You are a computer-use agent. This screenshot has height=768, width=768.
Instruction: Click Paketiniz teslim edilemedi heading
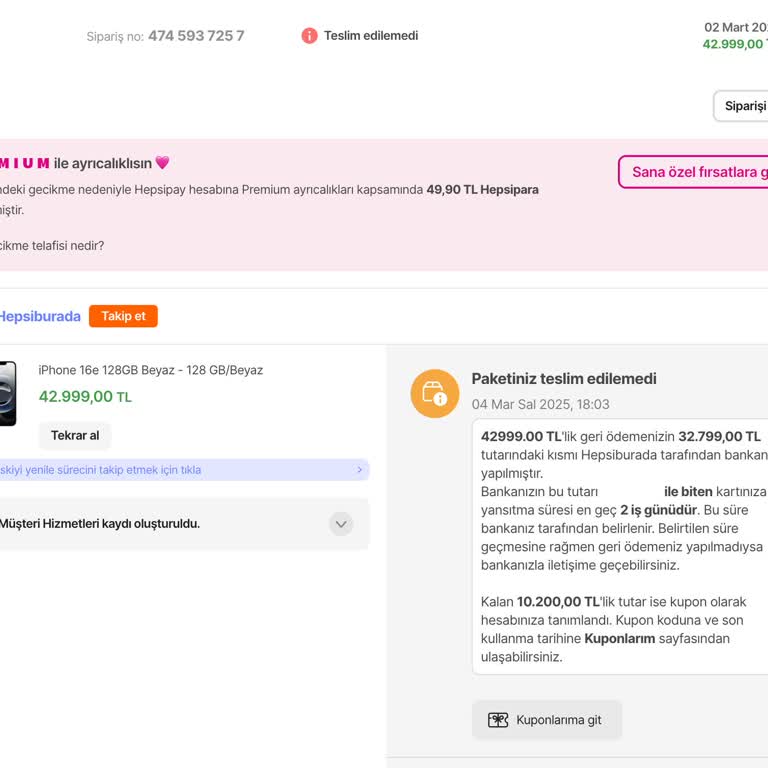coord(564,379)
